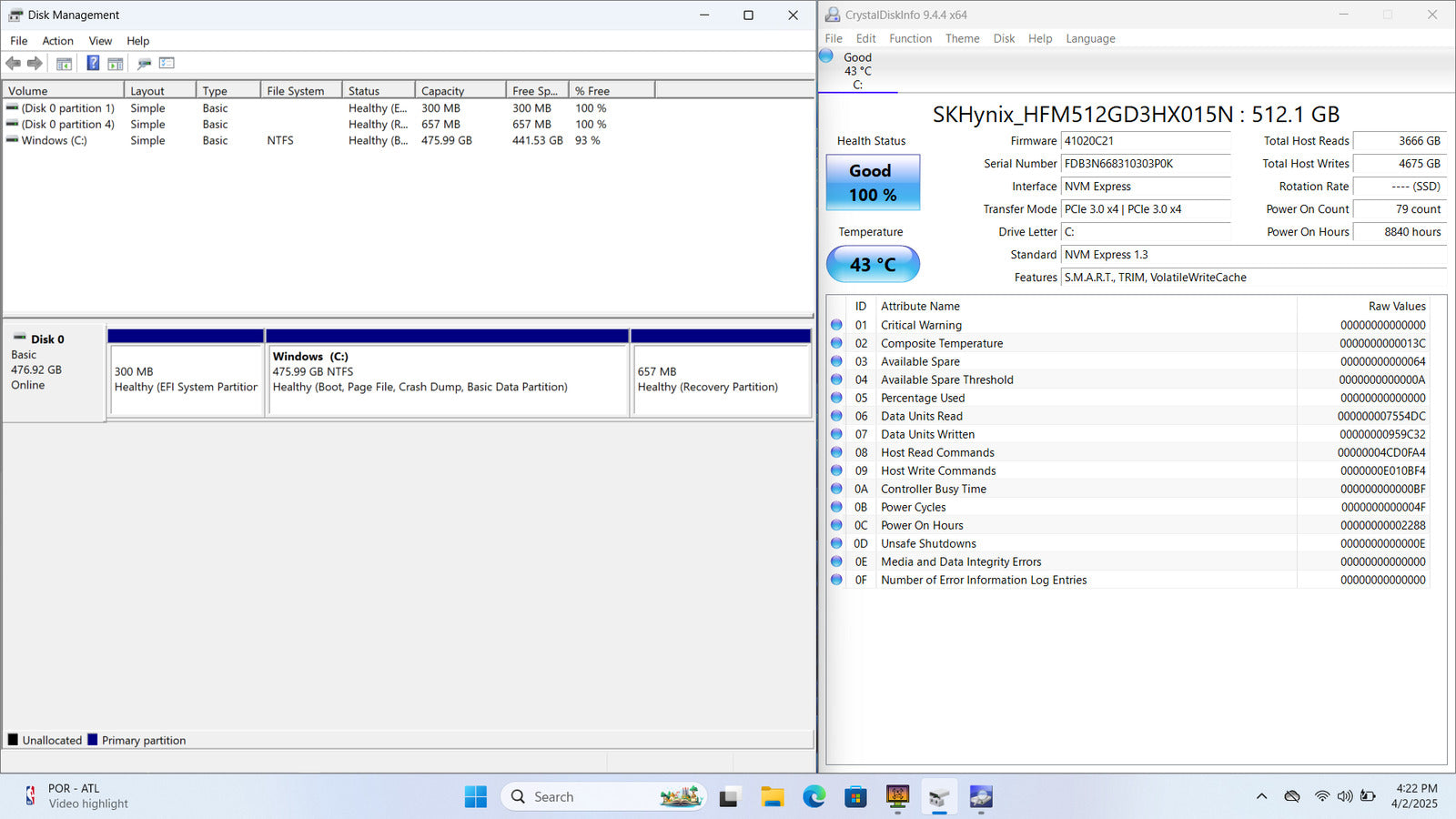Open the Windows Start menu

click(x=475, y=796)
